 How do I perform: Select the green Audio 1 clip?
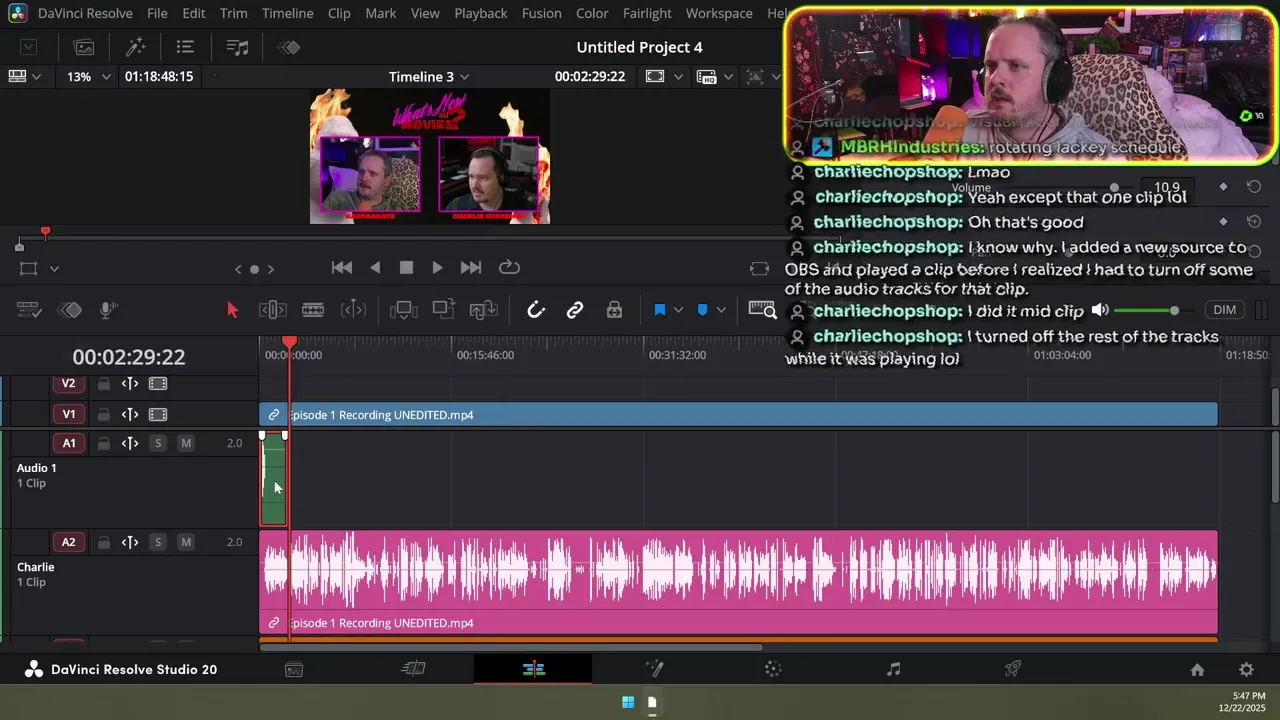(273, 479)
